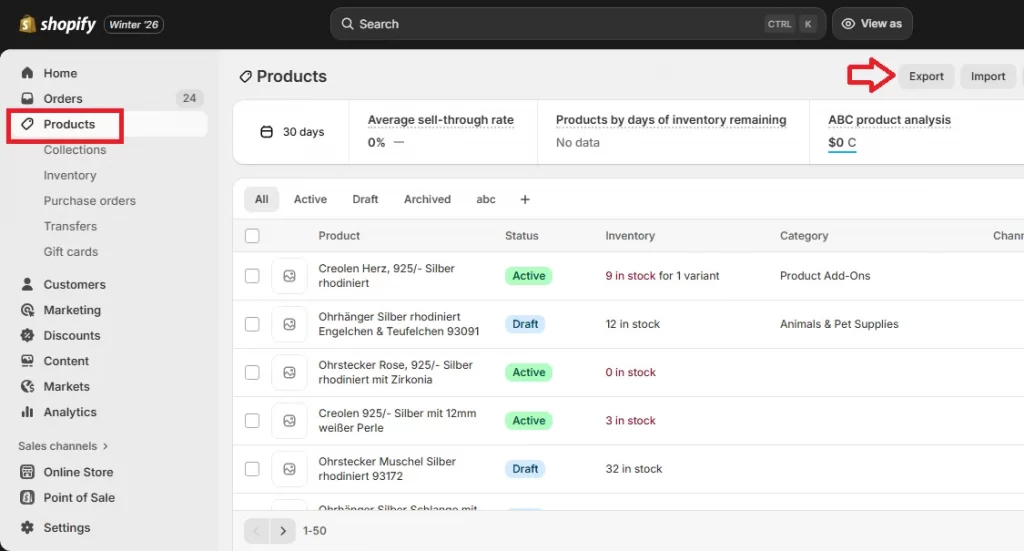Click the Orders inbox icon
This screenshot has width=1024, height=551.
(27, 99)
